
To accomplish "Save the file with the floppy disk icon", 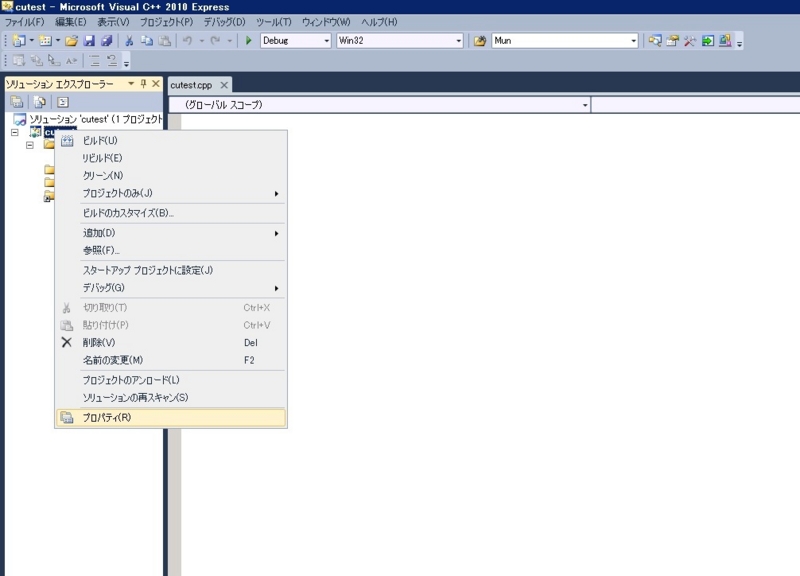I will point(89,41).
